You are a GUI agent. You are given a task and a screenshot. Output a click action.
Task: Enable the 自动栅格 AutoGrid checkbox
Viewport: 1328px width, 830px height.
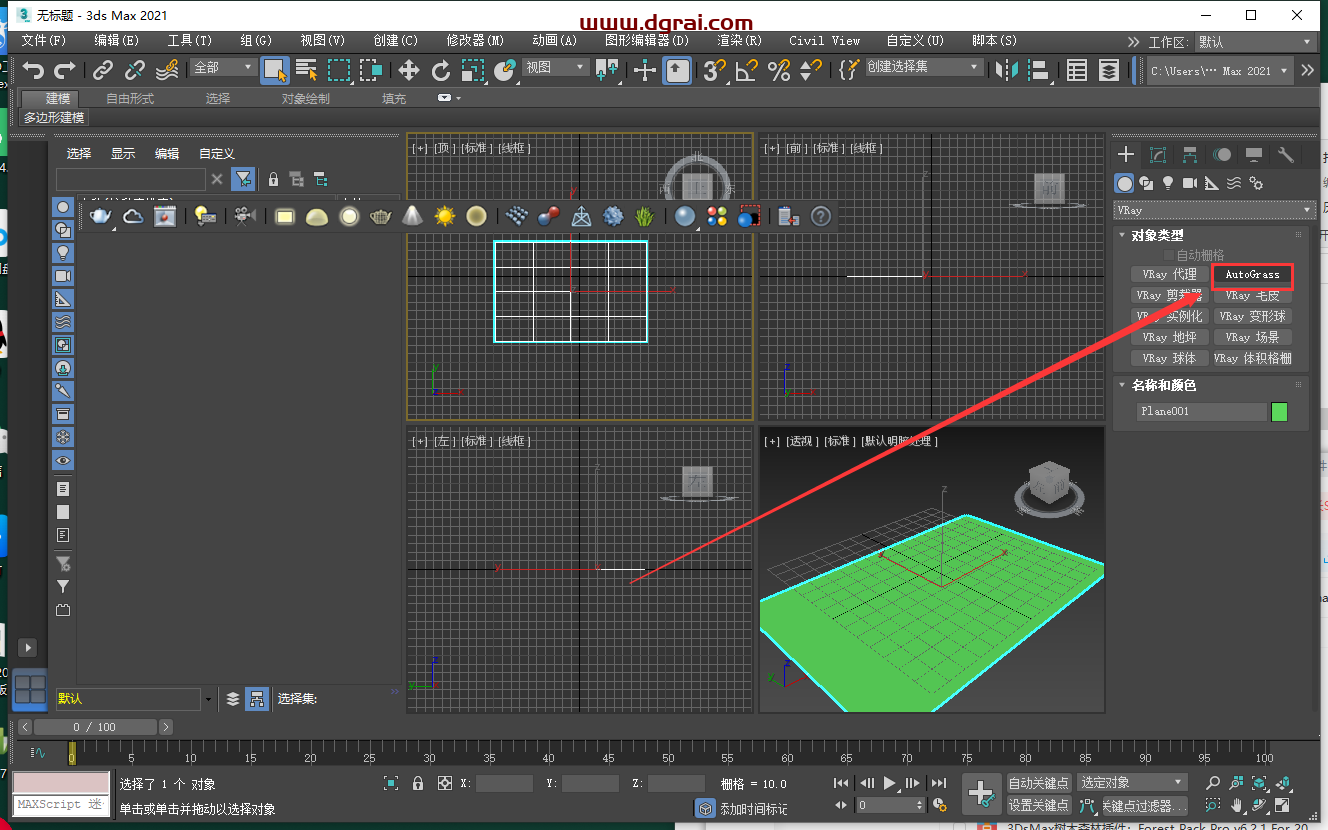click(1169, 254)
